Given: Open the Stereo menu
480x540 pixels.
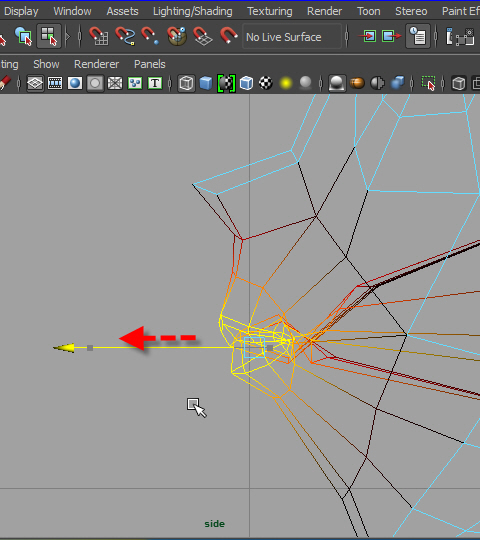Looking at the screenshot, I should click(x=411, y=11).
